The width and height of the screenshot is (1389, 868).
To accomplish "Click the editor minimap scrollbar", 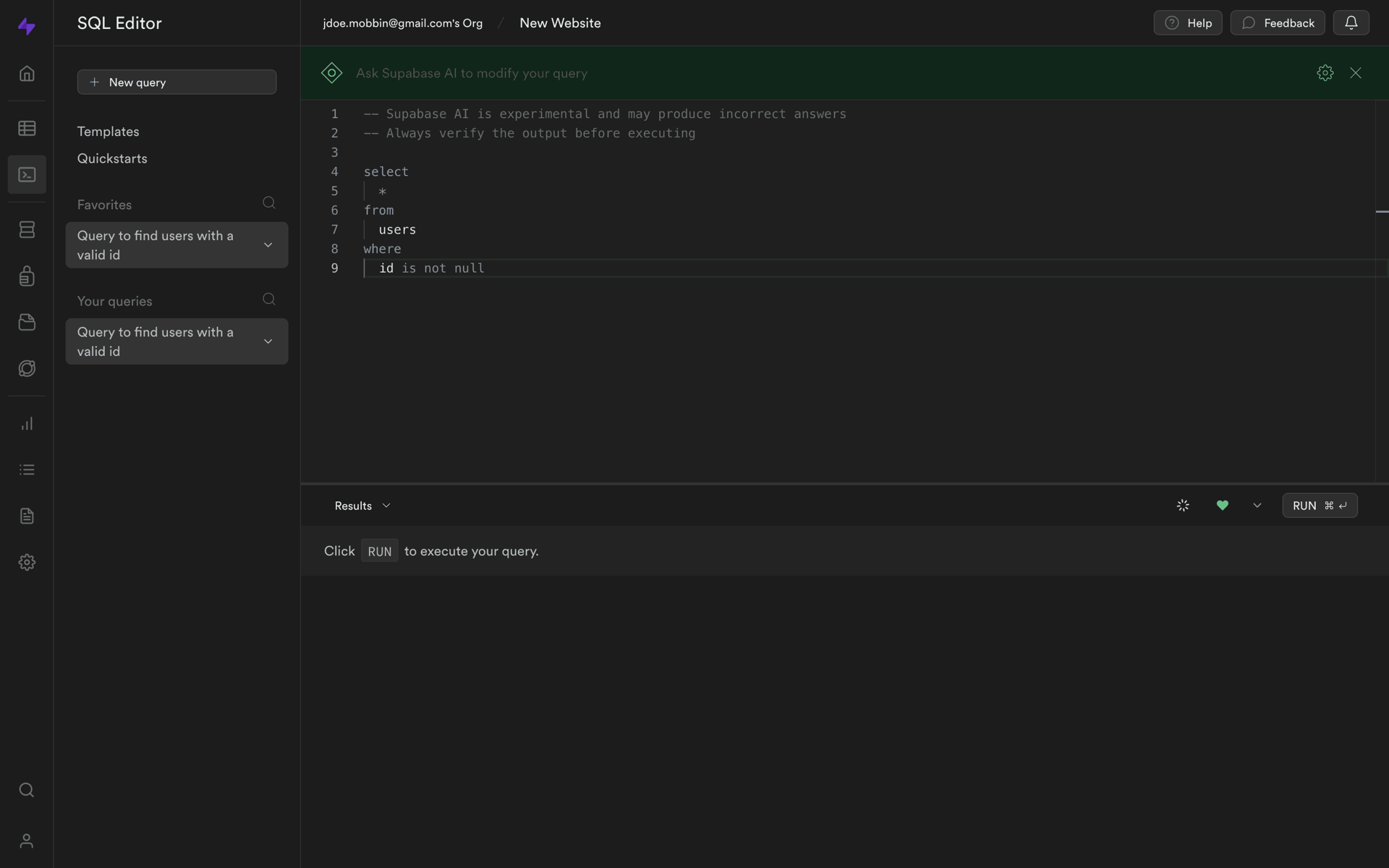I will 1382,289.
